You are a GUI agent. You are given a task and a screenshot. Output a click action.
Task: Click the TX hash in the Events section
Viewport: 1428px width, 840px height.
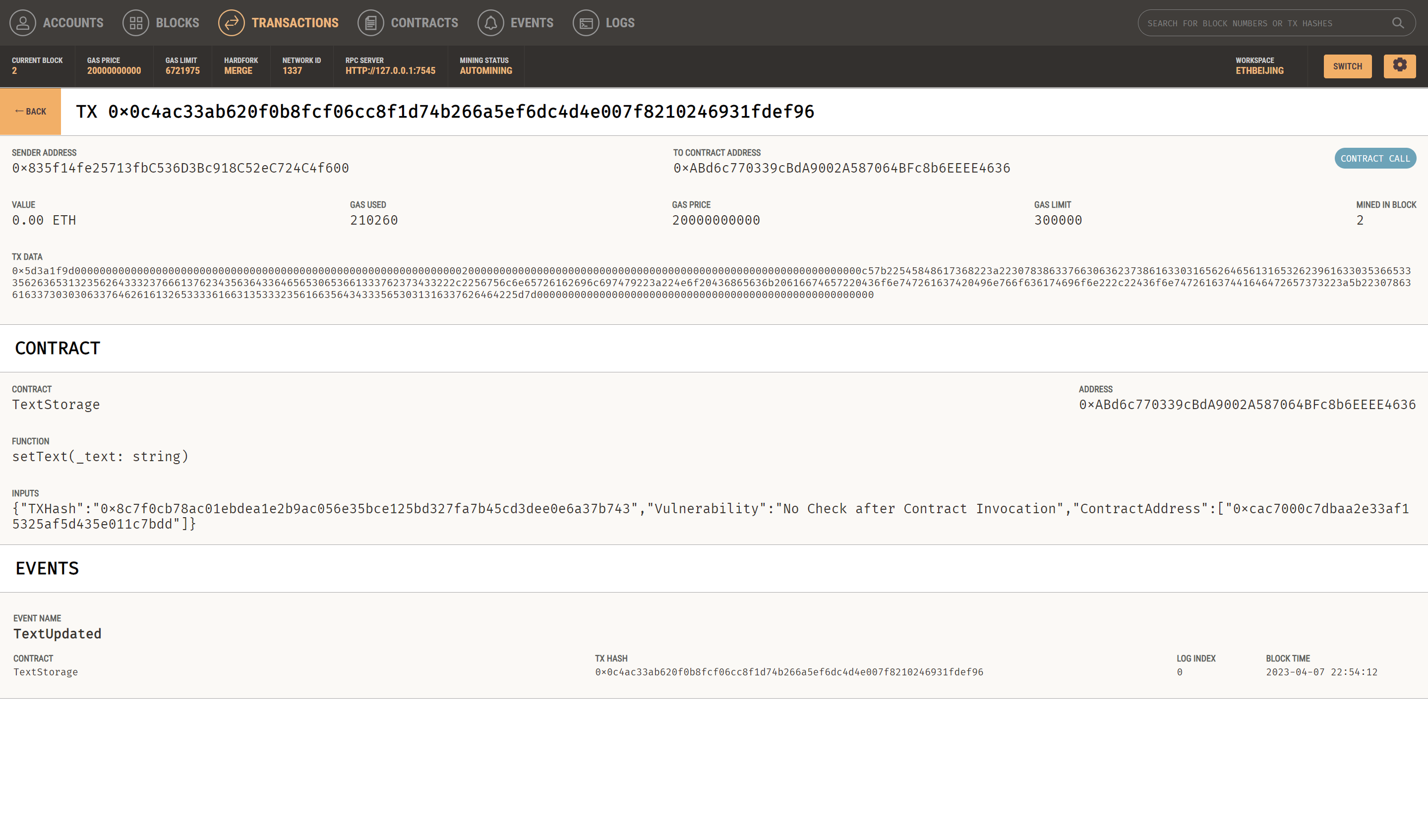(789, 672)
